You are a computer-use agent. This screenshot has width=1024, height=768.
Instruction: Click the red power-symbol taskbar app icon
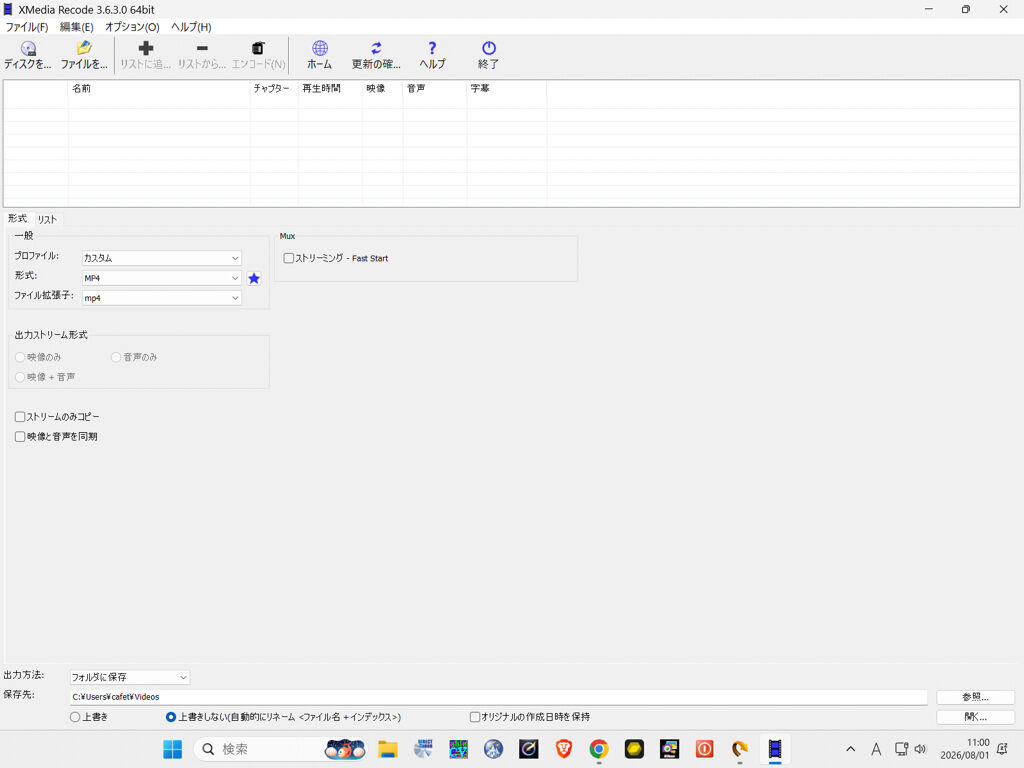pyautogui.click(x=705, y=749)
